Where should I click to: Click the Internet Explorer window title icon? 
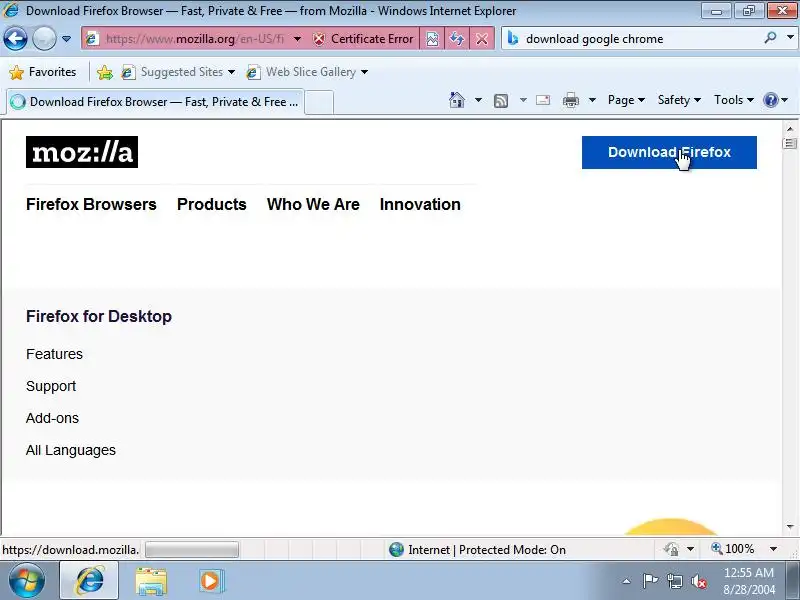pos(11,10)
